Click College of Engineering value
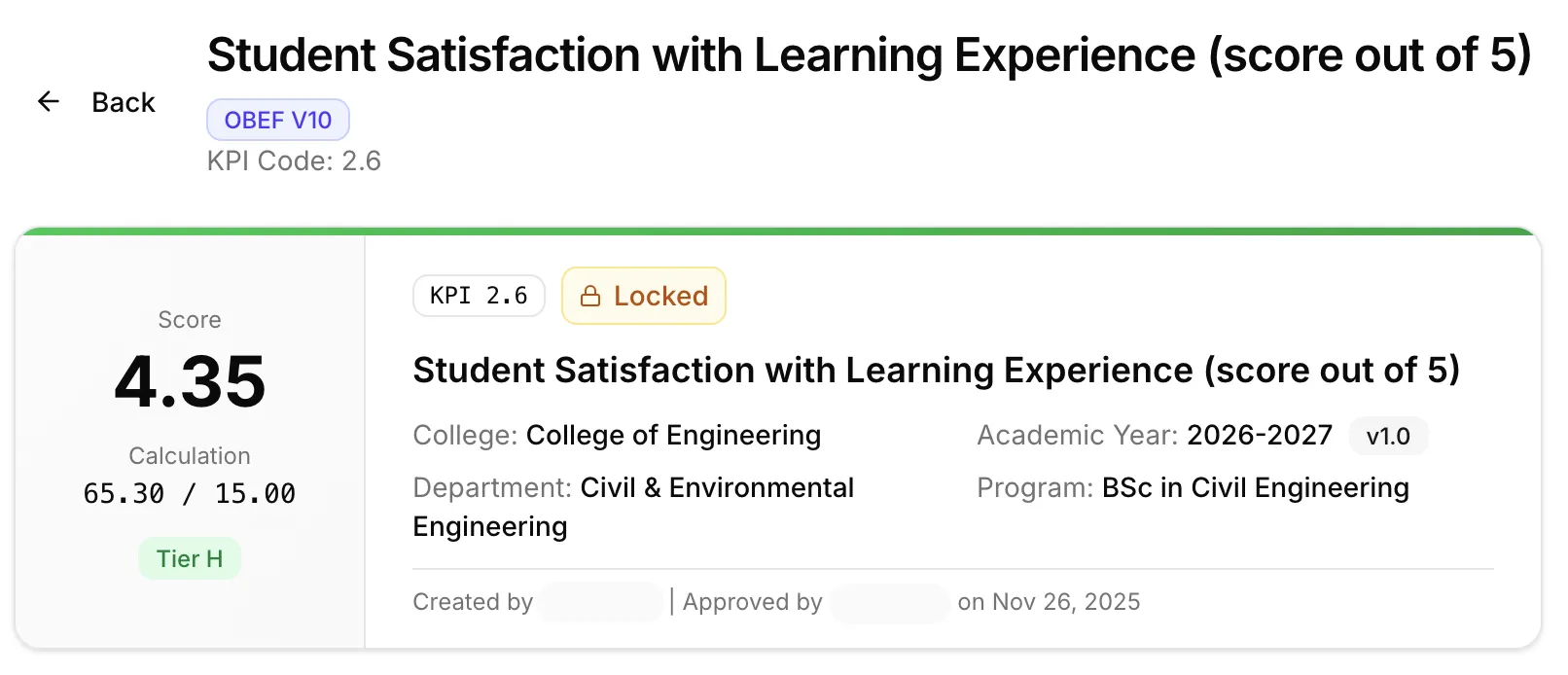Screen dimensions: 1568x675 click(x=673, y=435)
